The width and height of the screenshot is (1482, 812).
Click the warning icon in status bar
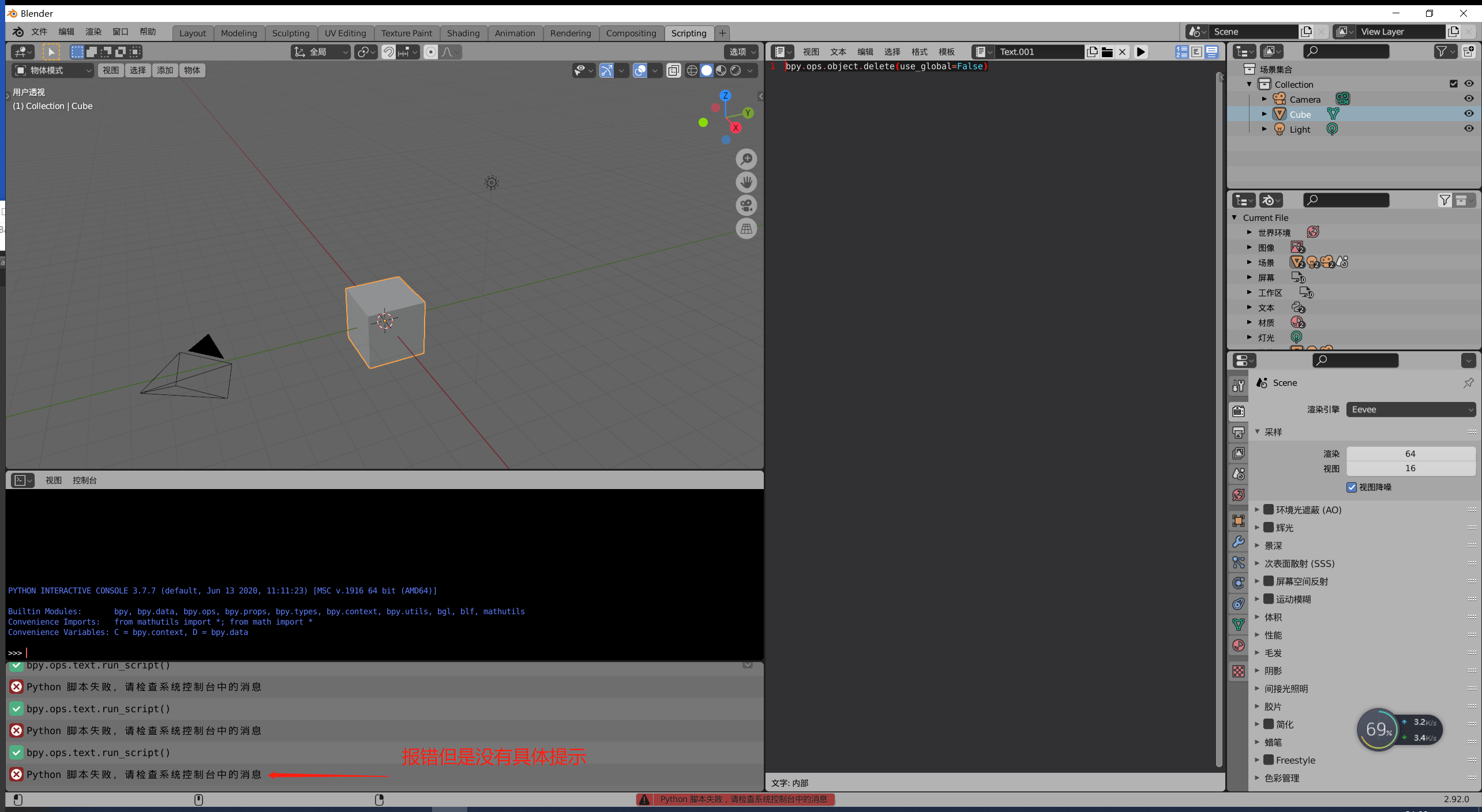[x=644, y=799]
